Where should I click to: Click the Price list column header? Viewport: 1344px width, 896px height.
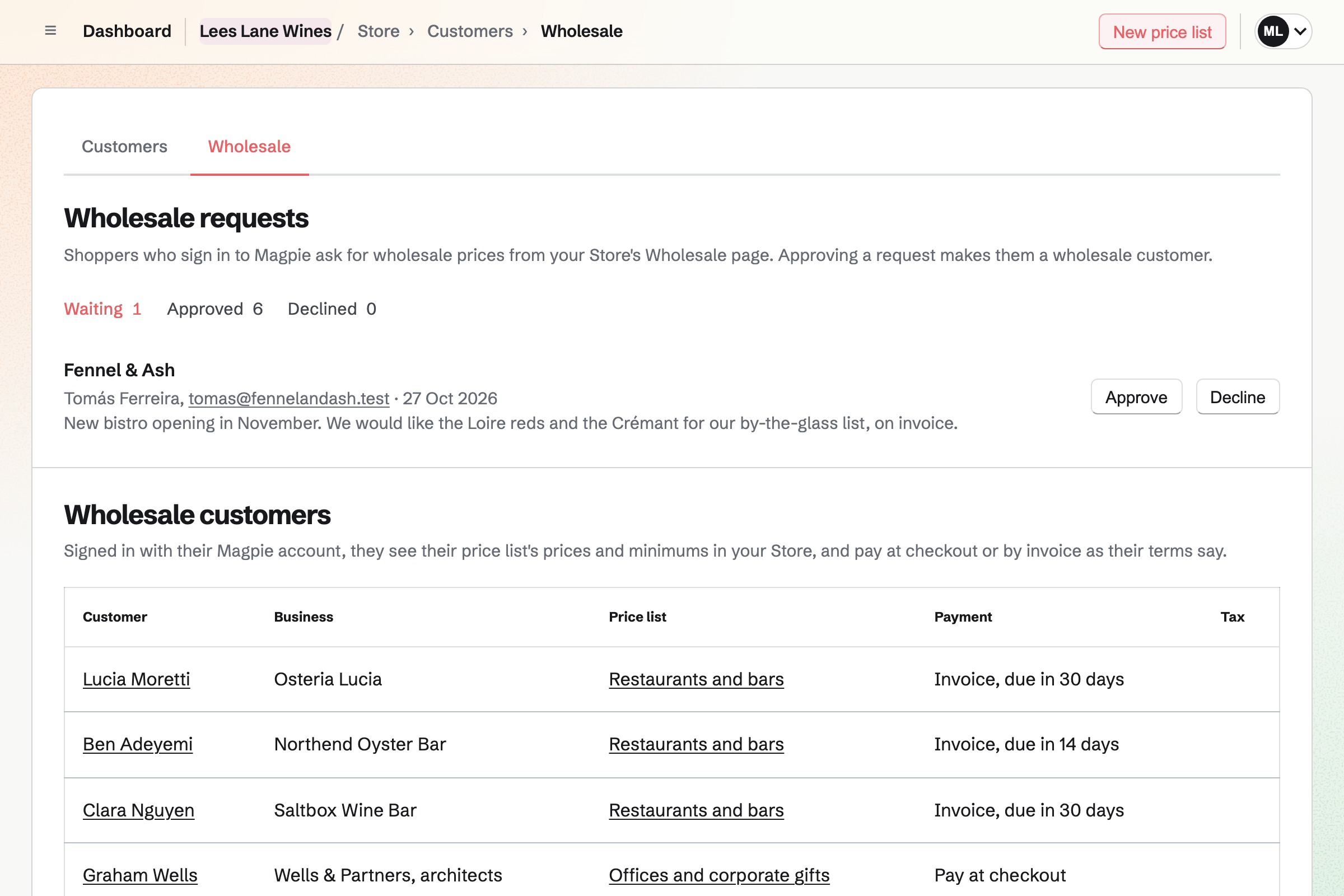pyautogui.click(x=637, y=617)
